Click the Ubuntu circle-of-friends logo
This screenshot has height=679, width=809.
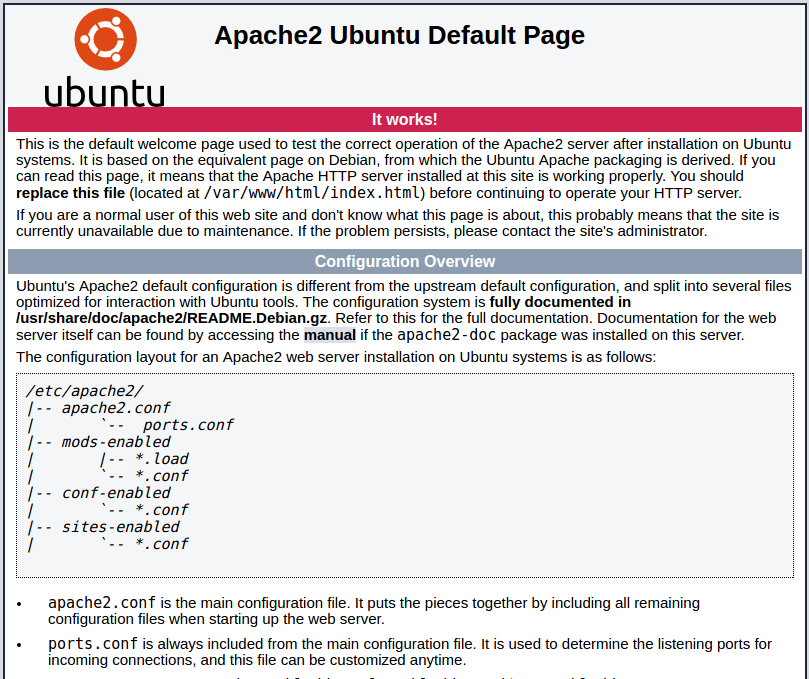(x=107, y=39)
